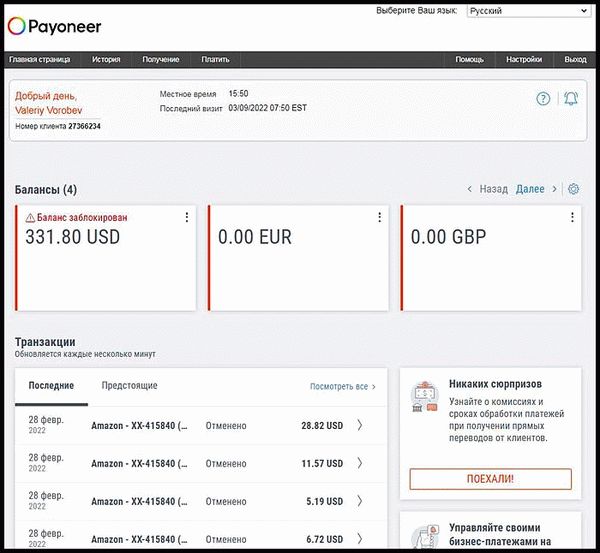Screen dimensions: 600x553
Task: Click the Payoneer logo
Action: coord(54,26)
